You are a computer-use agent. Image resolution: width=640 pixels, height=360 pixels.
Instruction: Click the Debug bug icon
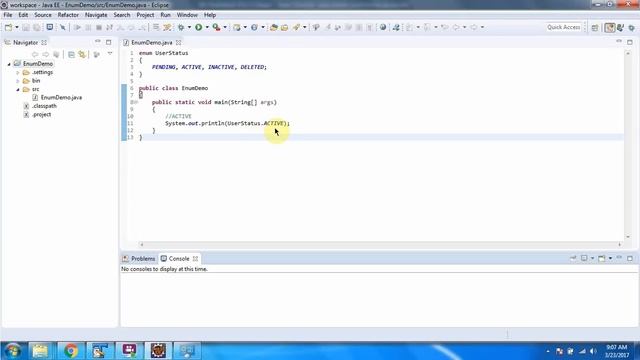181,27
